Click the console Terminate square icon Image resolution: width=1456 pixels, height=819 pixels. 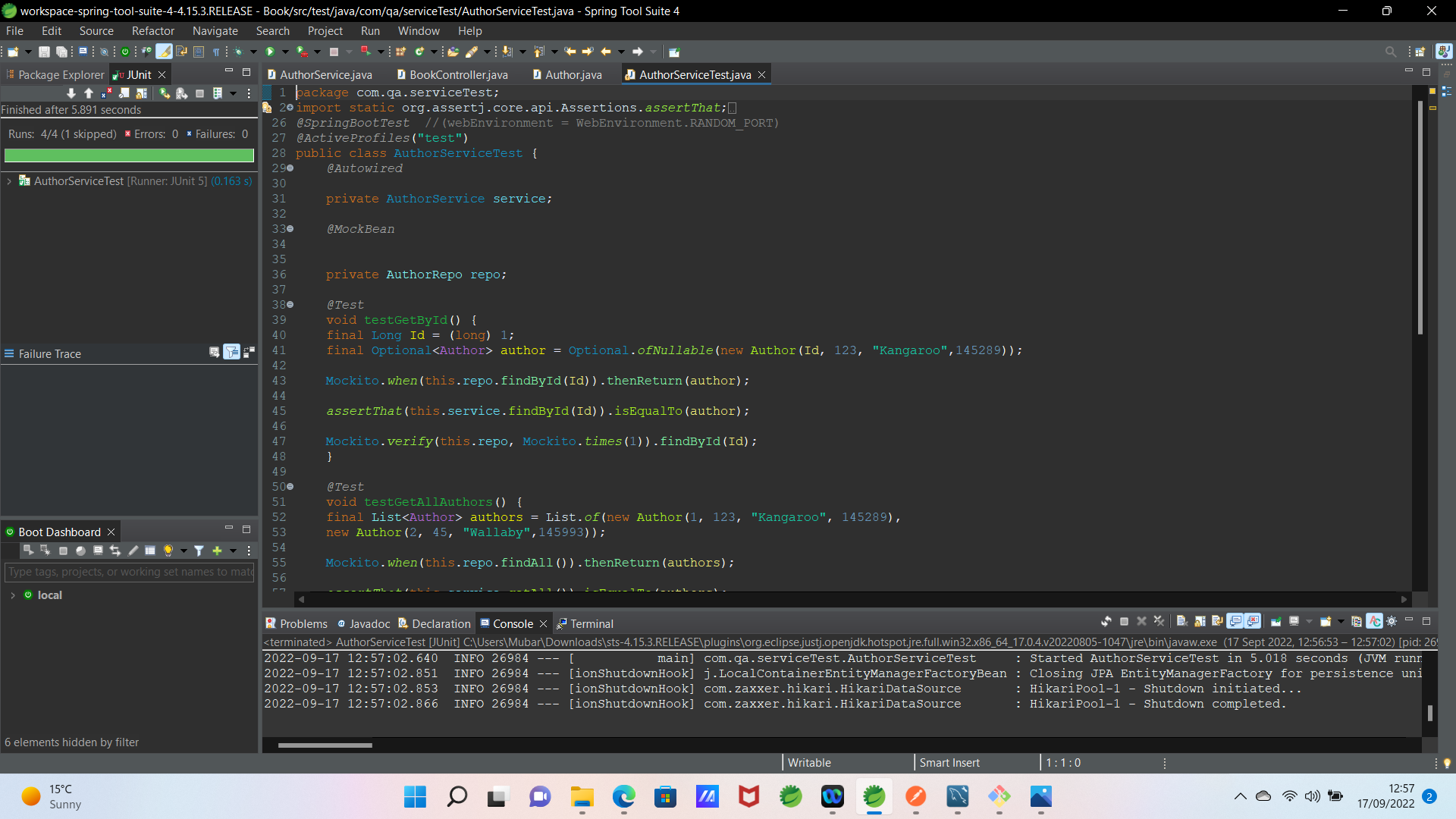tap(1124, 621)
